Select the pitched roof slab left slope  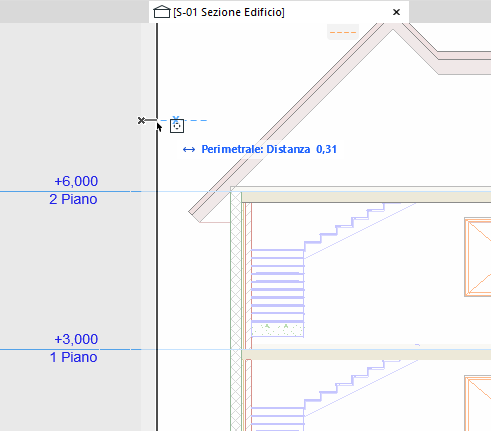290,122
